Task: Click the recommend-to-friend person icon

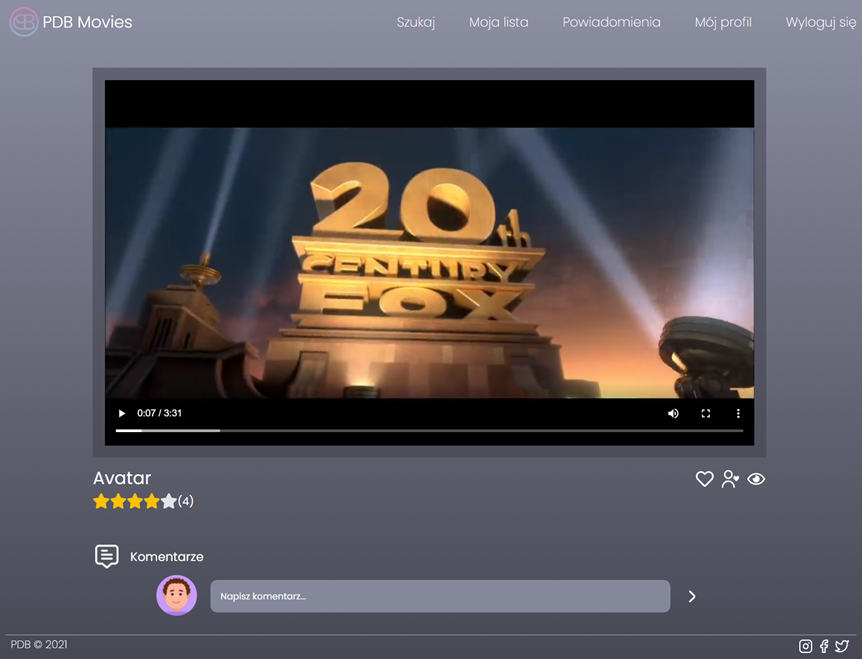Action: coord(730,479)
